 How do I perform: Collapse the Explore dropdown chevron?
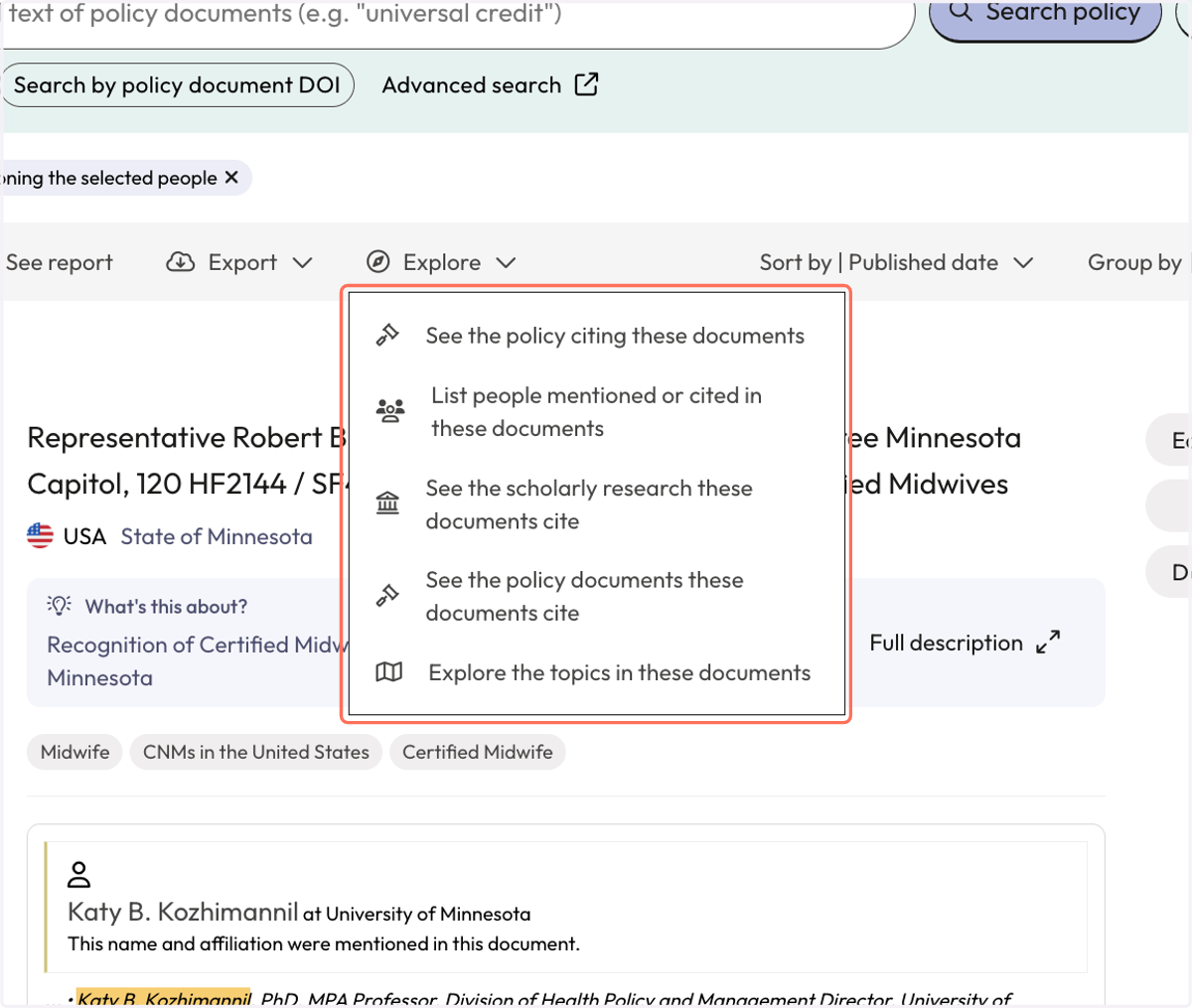pyautogui.click(x=506, y=263)
